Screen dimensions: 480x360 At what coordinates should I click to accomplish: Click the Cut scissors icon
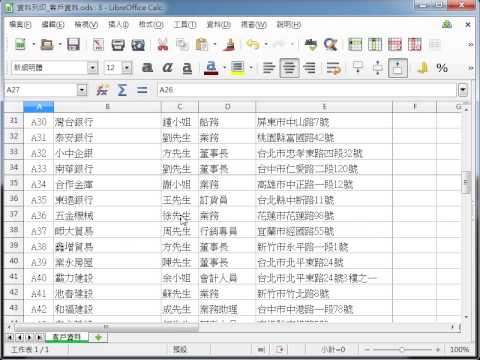[x=163, y=44]
